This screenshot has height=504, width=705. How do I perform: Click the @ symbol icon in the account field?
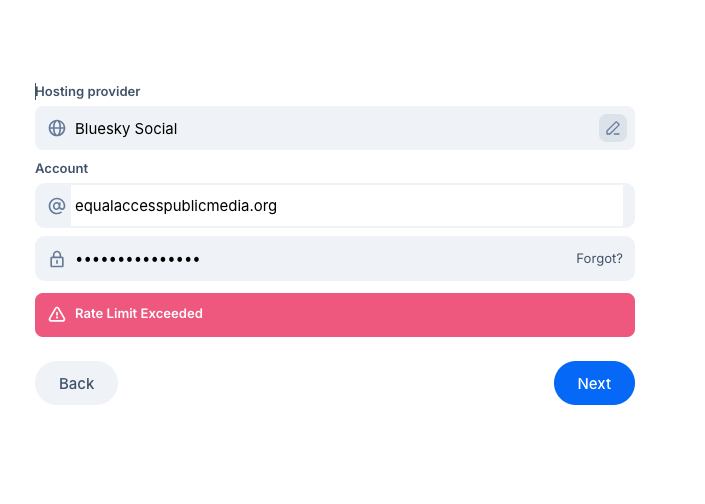pos(57,206)
